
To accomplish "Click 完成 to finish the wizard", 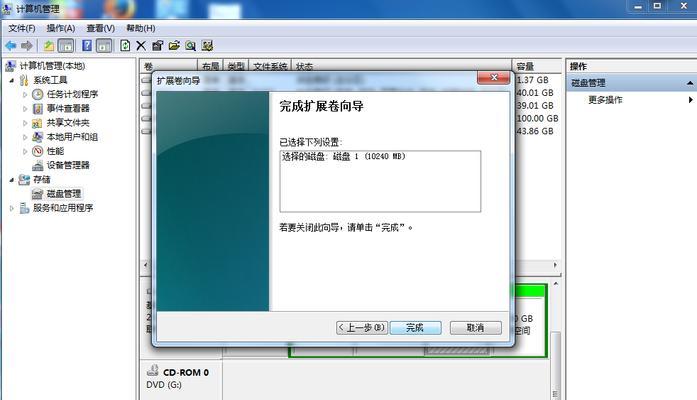I will coord(415,328).
